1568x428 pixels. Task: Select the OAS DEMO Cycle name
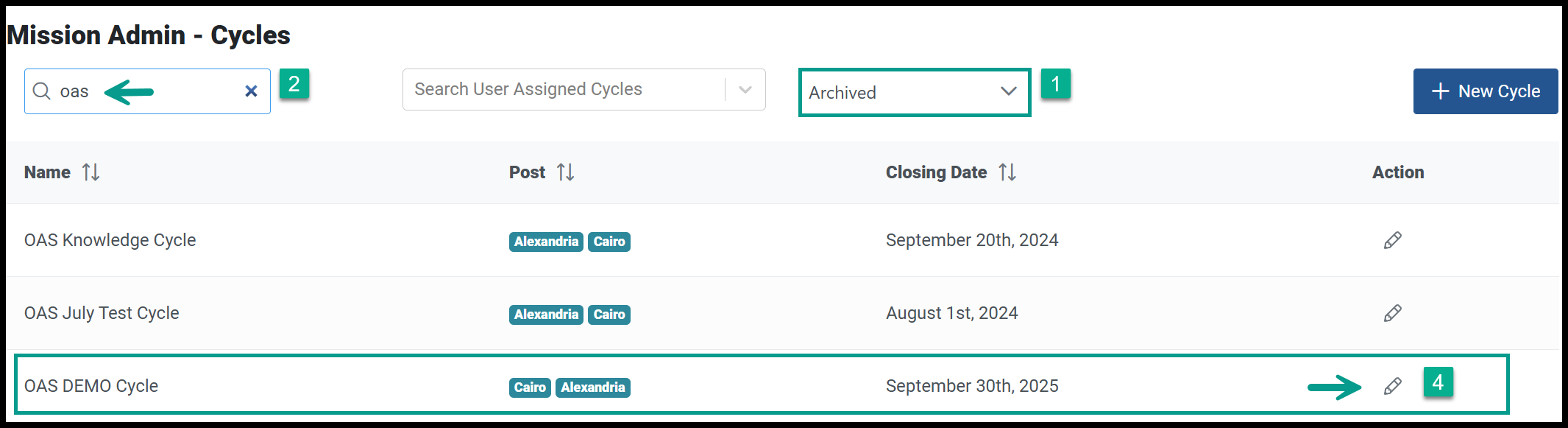click(91, 386)
